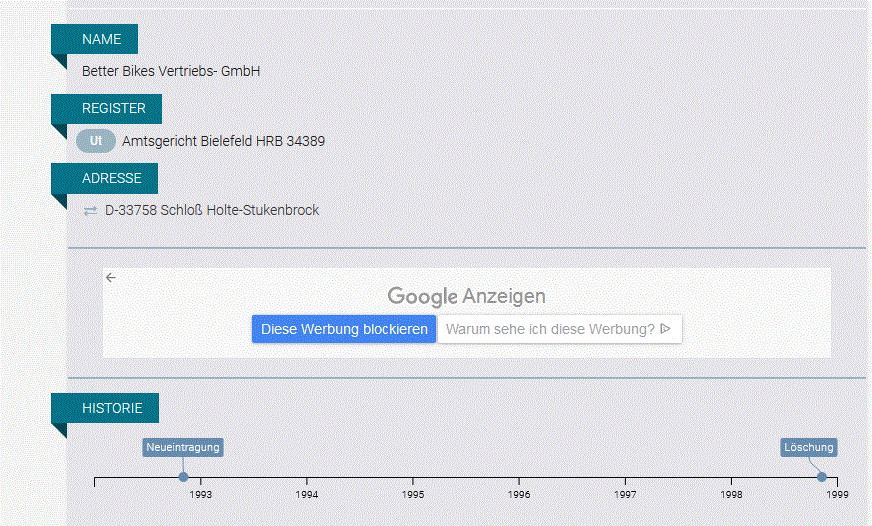Image resolution: width=872 pixels, height=526 pixels.
Task: Select the Neueintragung label on the timeline
Action: (182, 447)
